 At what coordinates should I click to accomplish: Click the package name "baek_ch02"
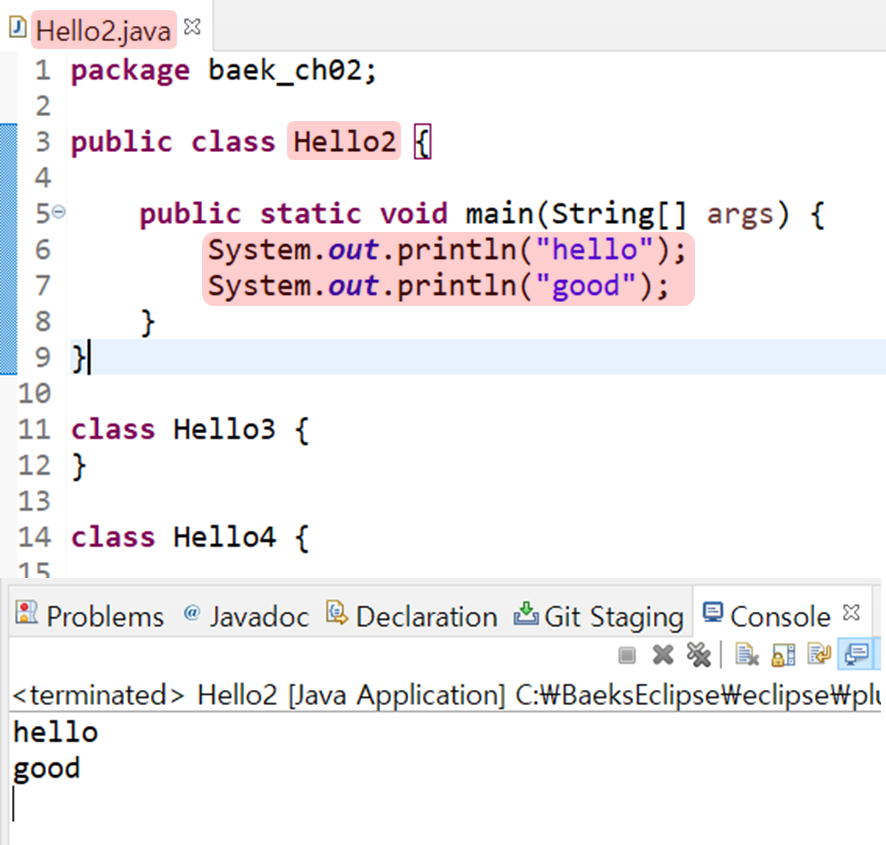click(x=285, y=71)
